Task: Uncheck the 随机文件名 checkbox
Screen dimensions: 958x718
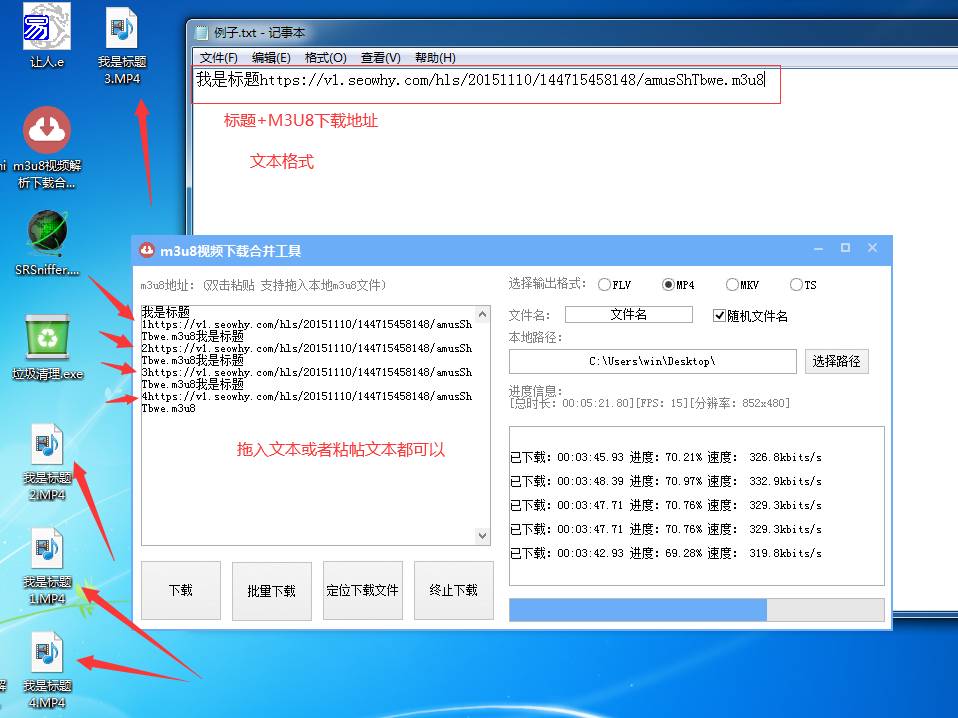Action: (719, 316)
